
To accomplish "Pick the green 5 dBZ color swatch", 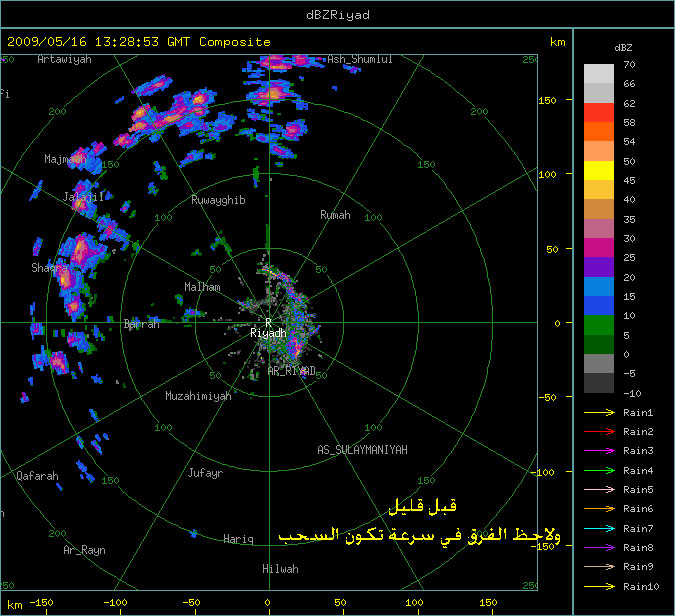I will click(599, 325).
